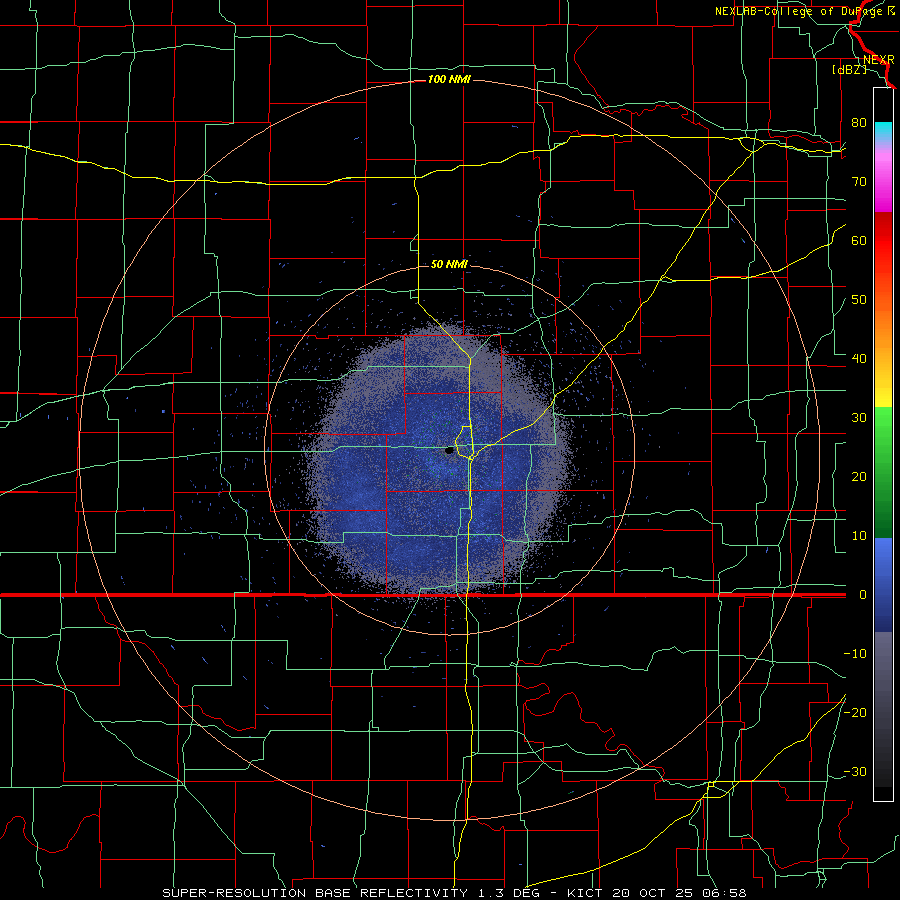This screenshot has height=900, width=900.
Task: Click the positive 10 value on the dBZ scale
Action: coord(859,536)
